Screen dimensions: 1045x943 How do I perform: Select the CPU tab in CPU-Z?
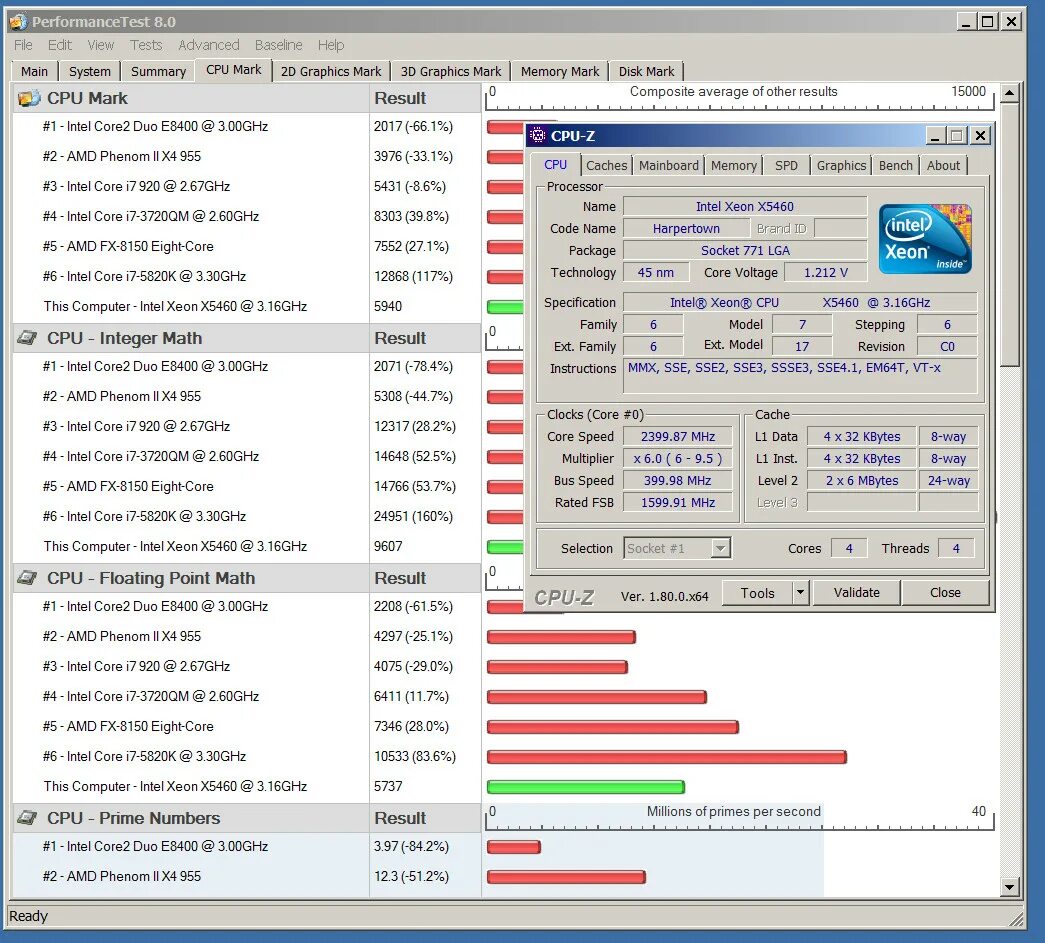tap(555, 165)
